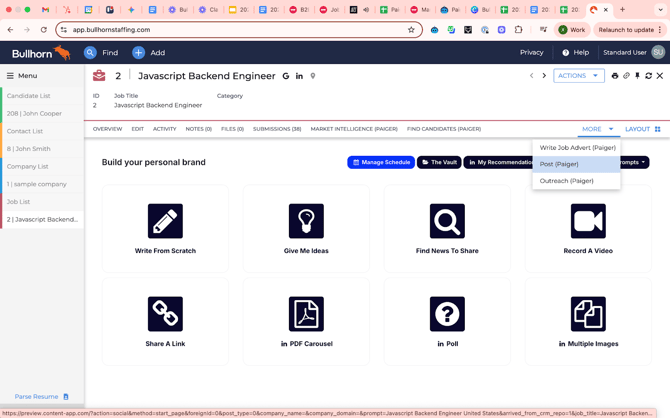Select Post (Paiger) from the menu
This screenshot has height=418, width=670.
point(559,164)
